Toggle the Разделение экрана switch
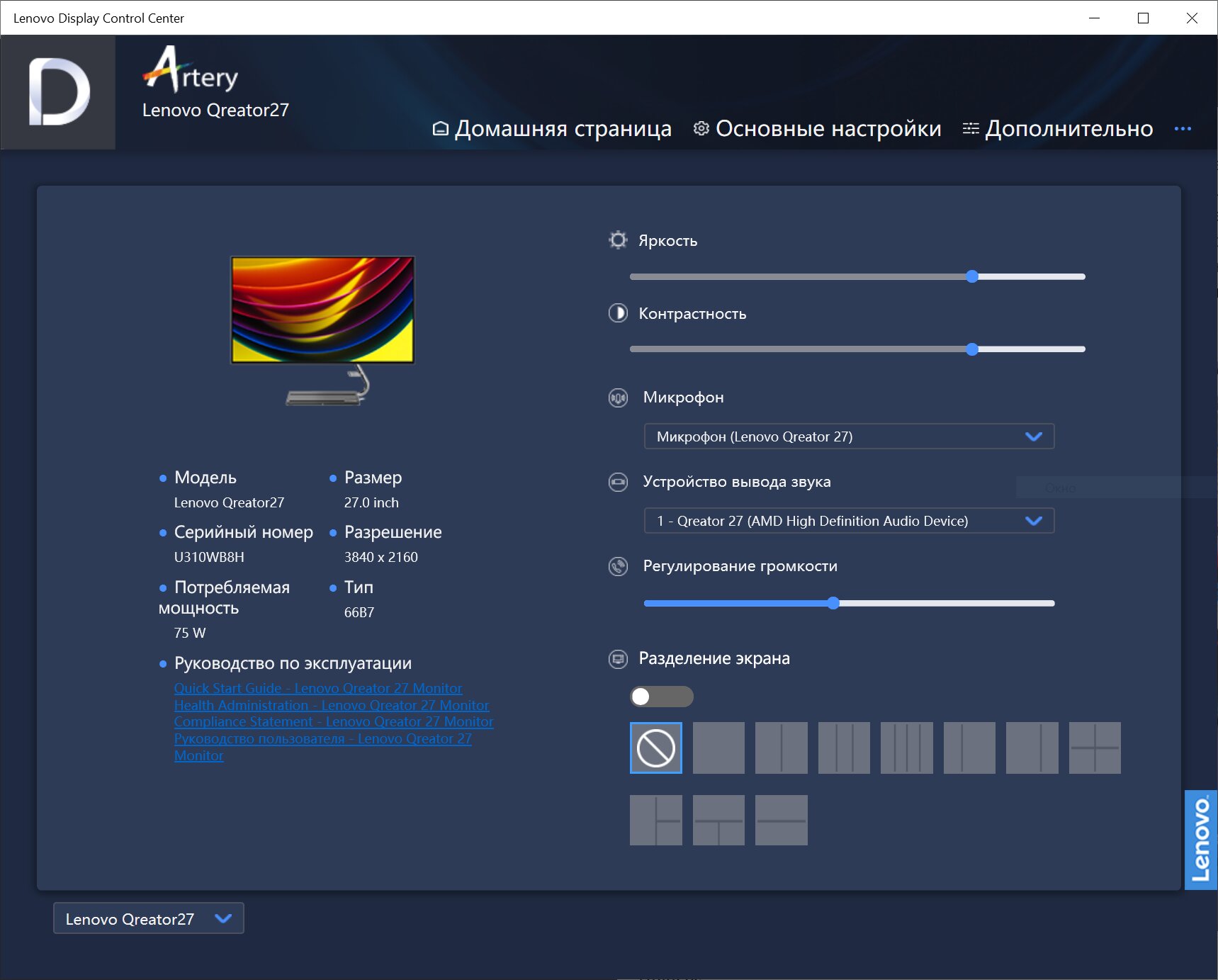Viewport: 1218px width, 980px height. point(662,697)
